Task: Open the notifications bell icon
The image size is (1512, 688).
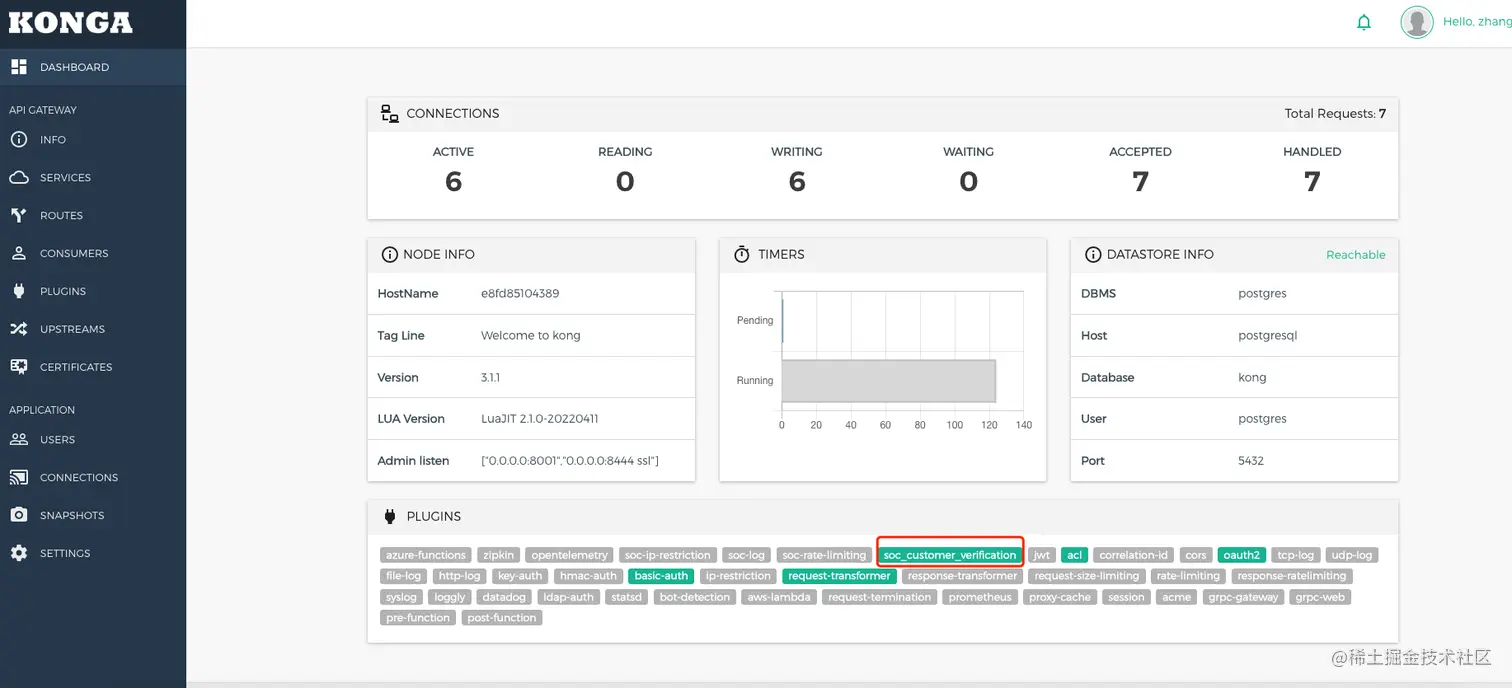Action: [1364, 22]
